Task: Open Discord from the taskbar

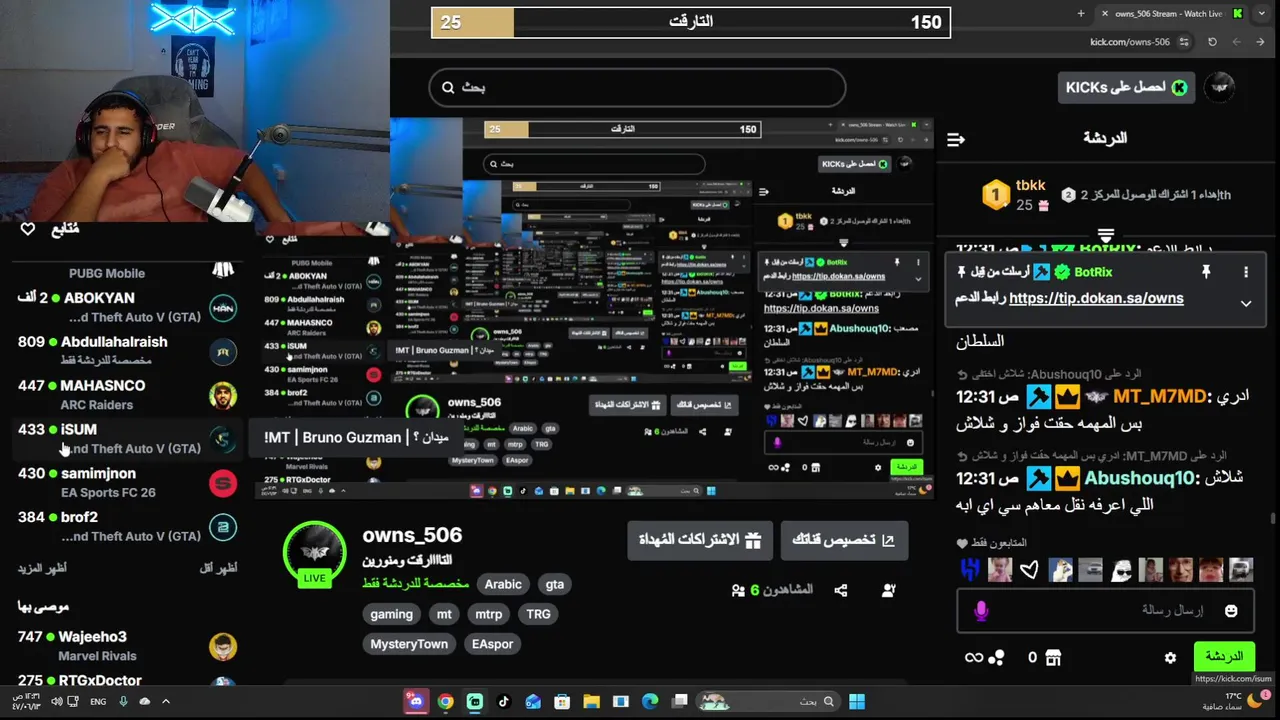Action: point(416,702)
